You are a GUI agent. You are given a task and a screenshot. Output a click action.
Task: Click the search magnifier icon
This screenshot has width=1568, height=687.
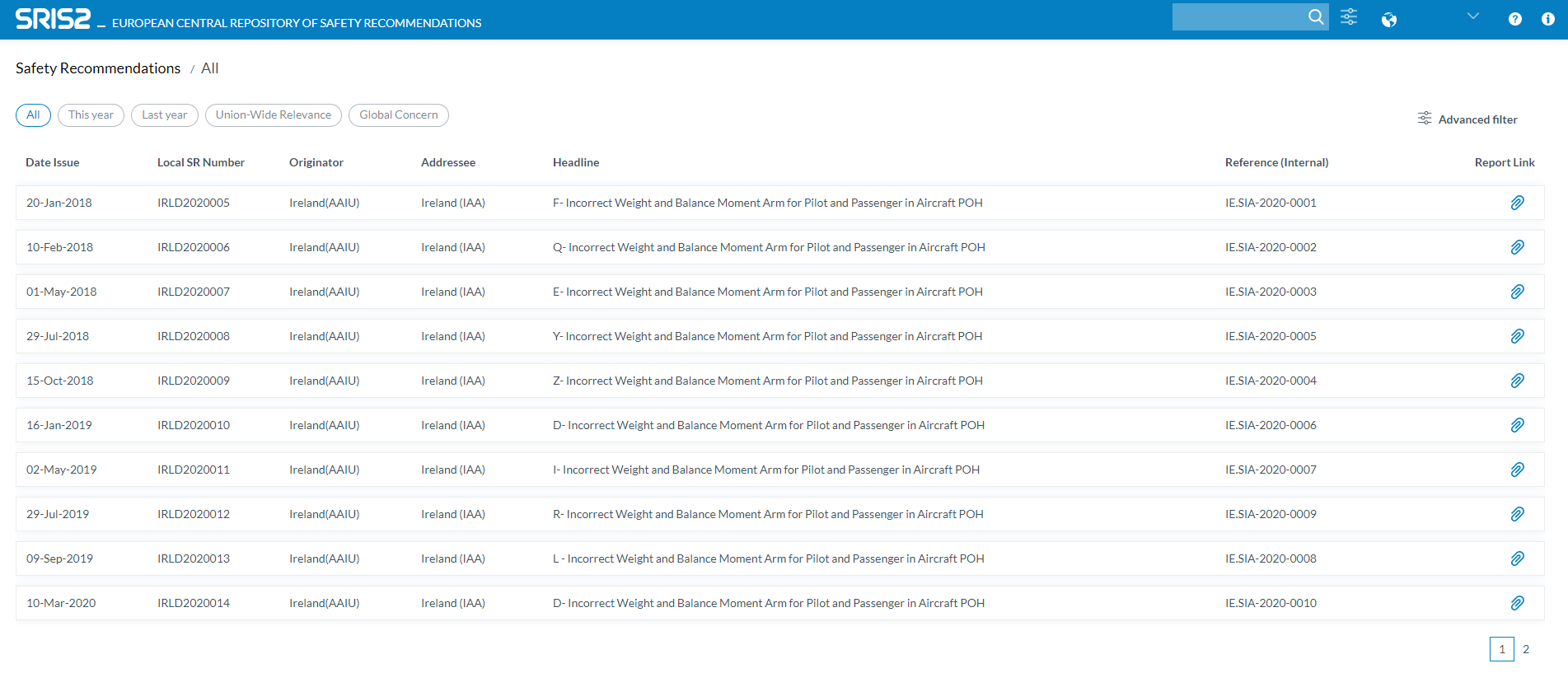[x=1316, y=16]
